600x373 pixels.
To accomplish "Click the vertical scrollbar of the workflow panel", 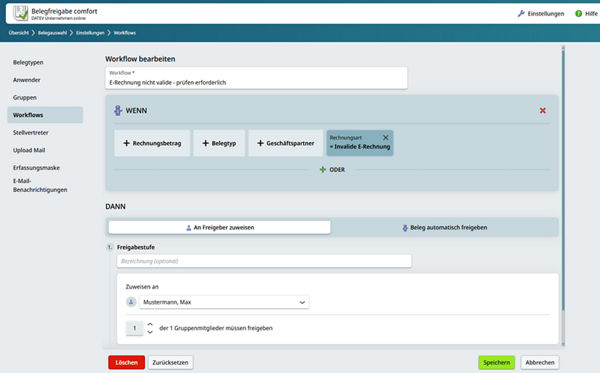I will (563, 180).
